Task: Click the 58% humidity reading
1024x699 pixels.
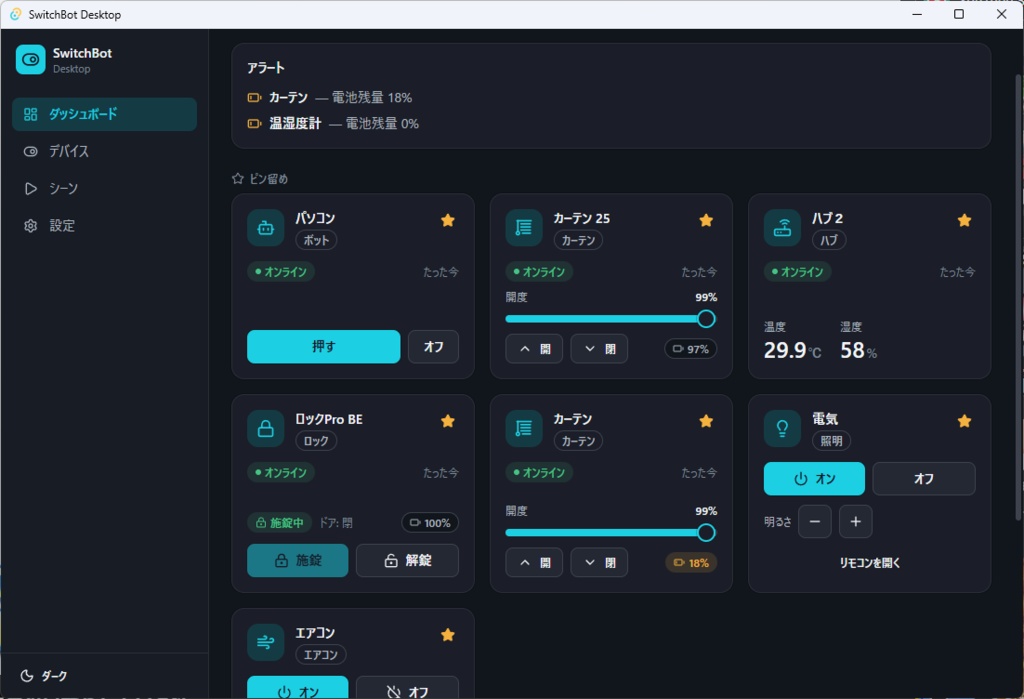Action: 858,351
